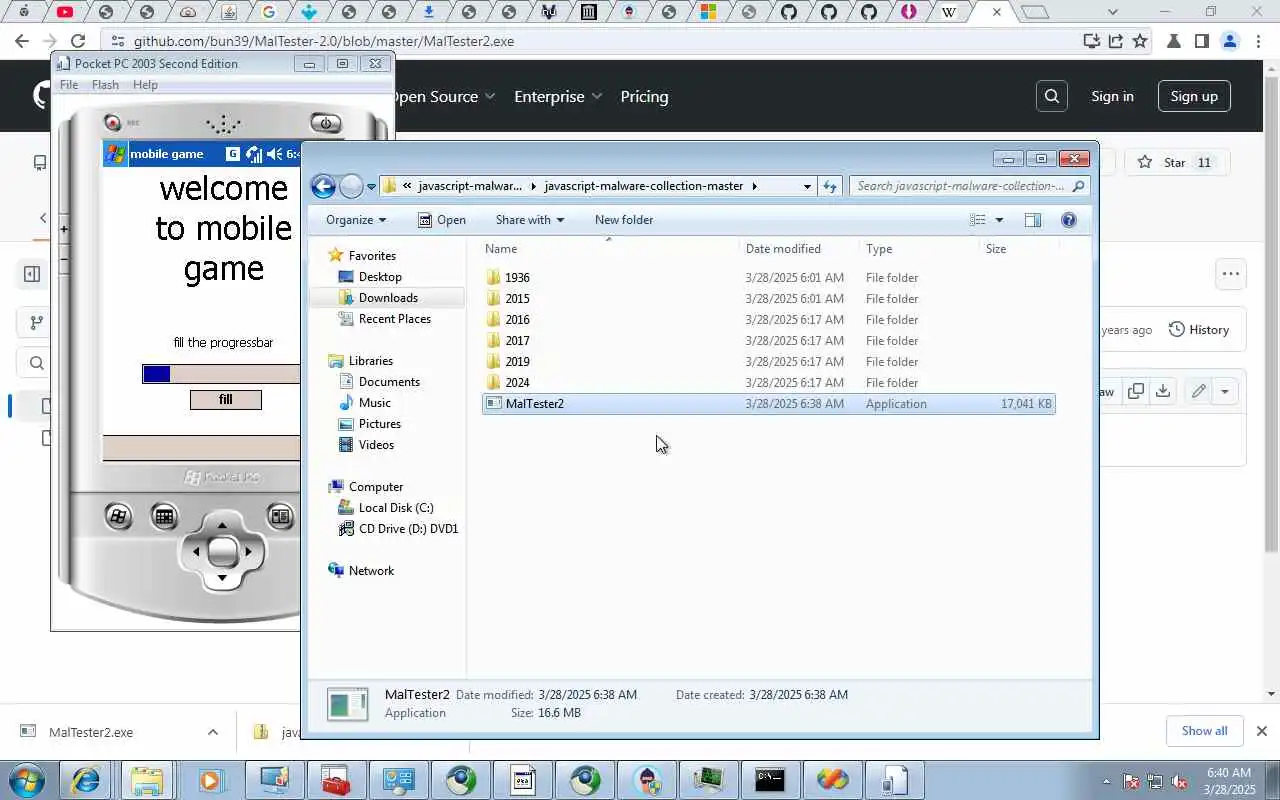
Task: Tap the Pocket PC speaker volume icon
Action: click(x=274, y=154)
